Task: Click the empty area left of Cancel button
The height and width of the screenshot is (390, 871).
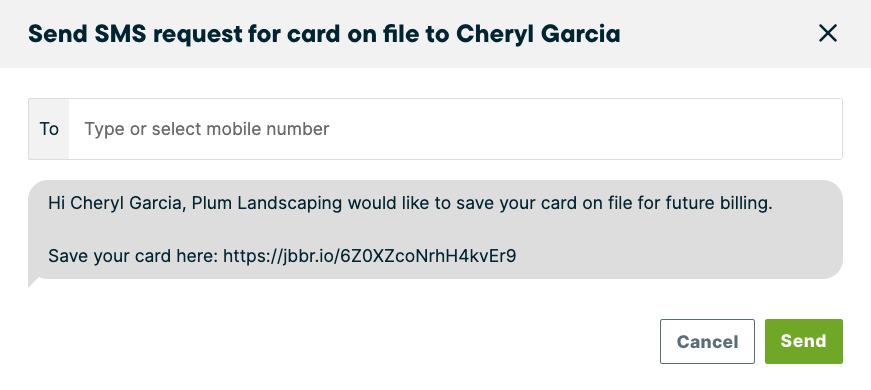Action: 344,341
